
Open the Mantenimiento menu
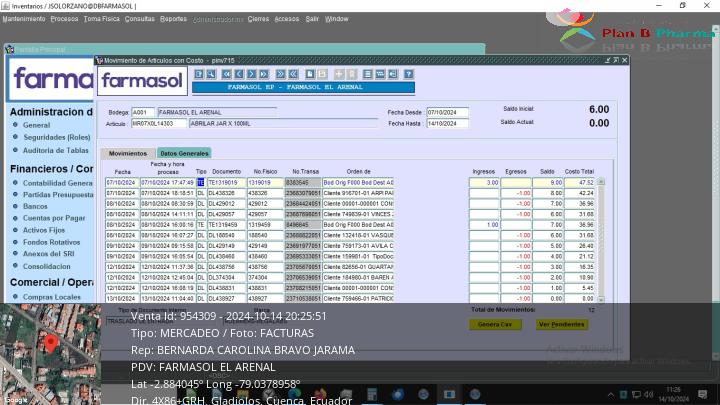coord(24,19)
